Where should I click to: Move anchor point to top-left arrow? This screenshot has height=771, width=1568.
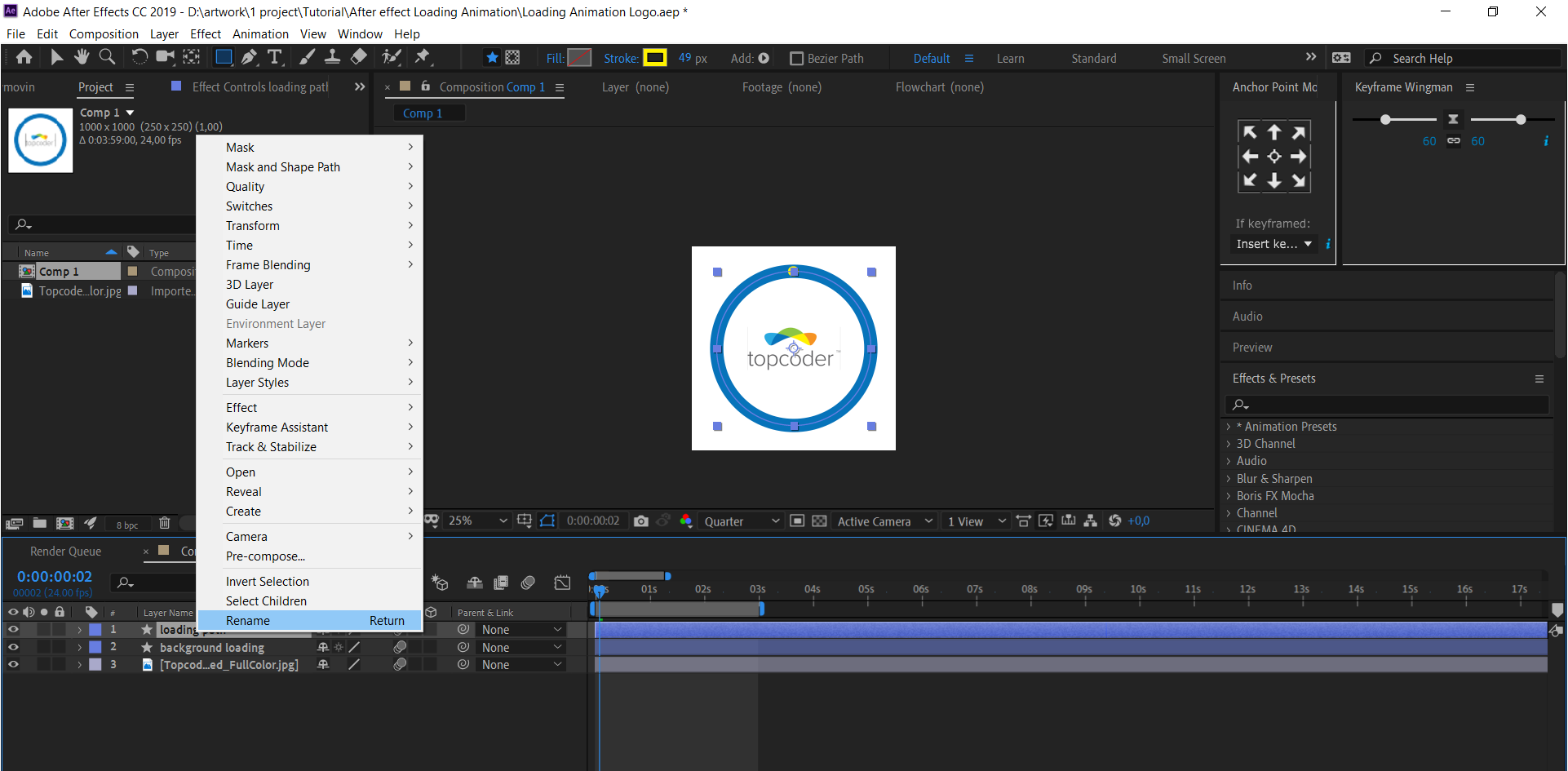[1250, 132]
